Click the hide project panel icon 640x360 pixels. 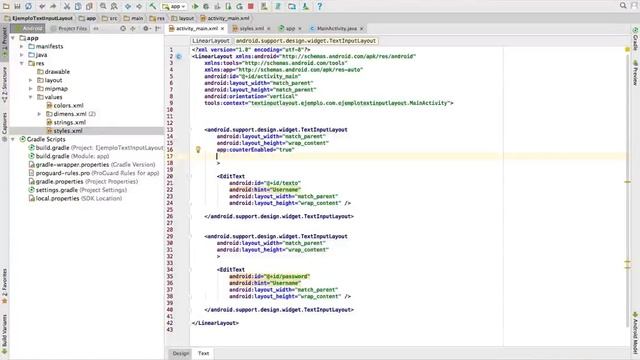click(x=158, y=29)
